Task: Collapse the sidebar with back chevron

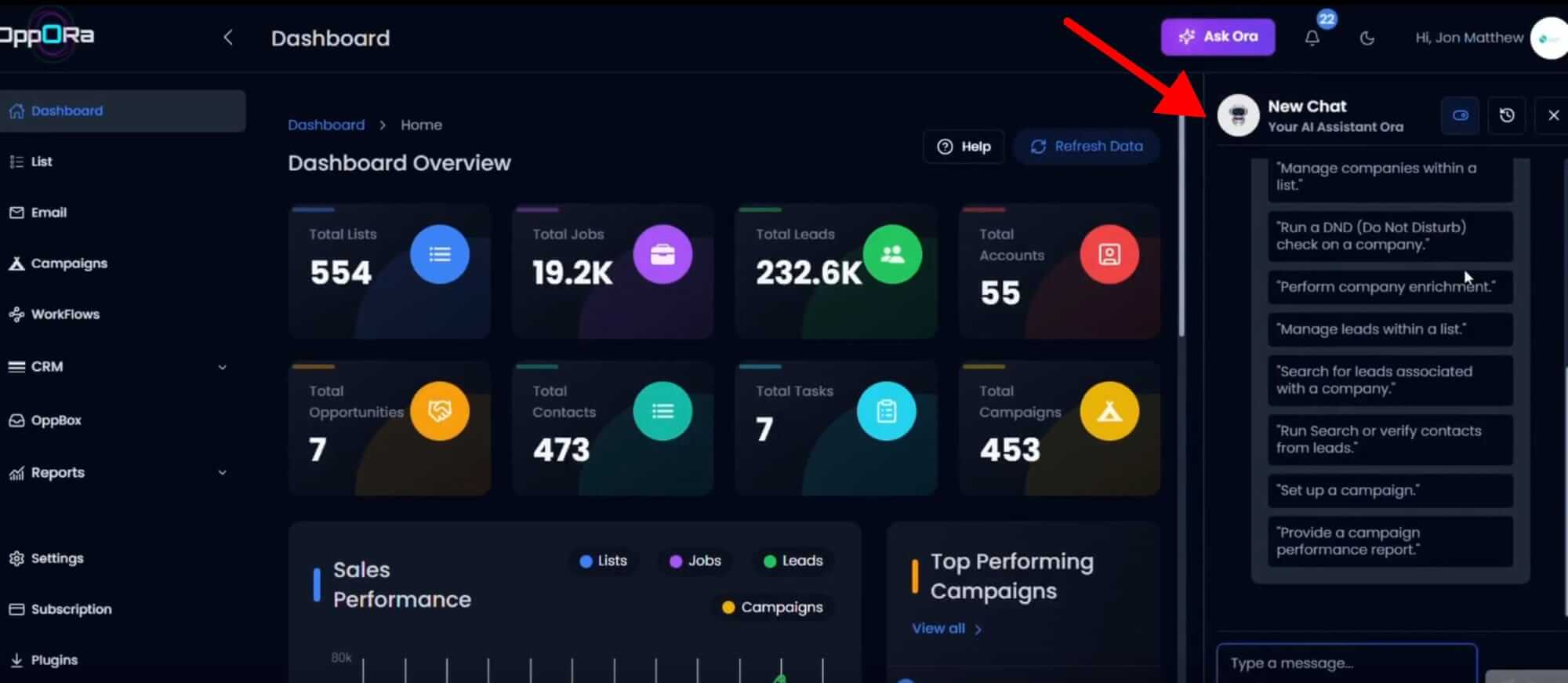Action: pos(228,37)
